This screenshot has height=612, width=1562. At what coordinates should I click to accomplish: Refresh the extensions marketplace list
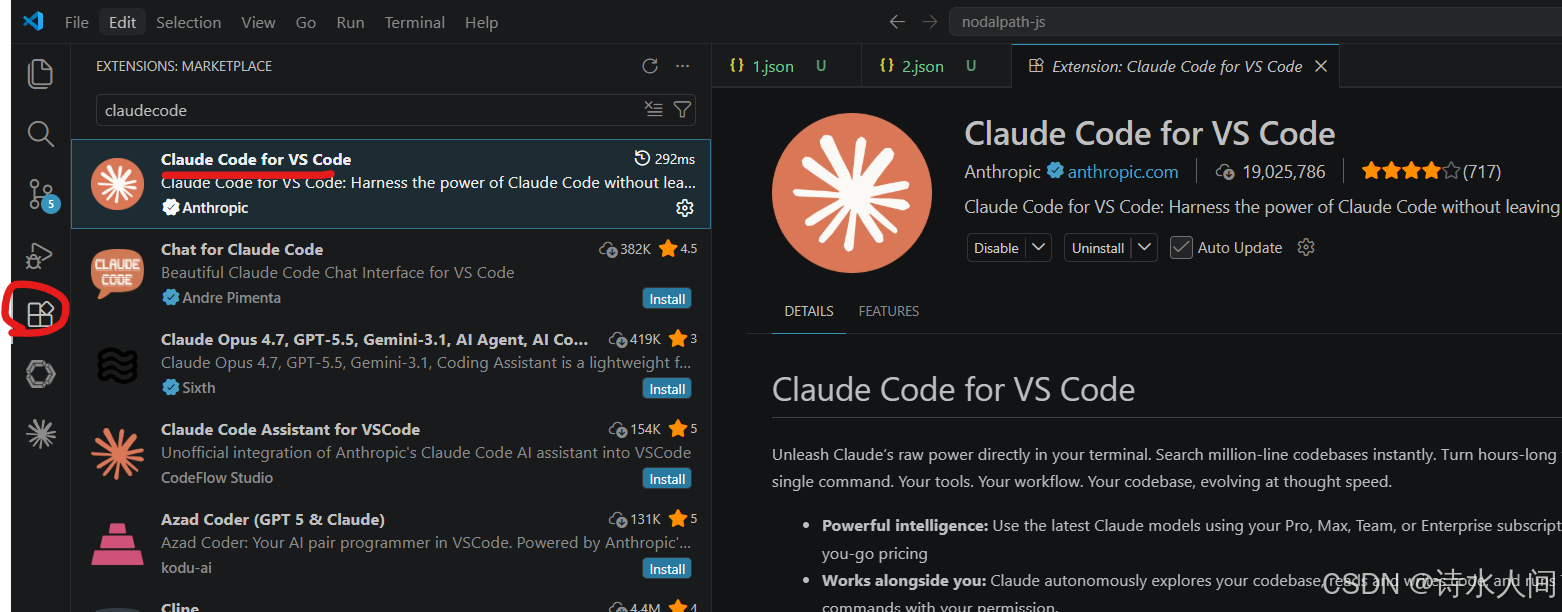pyautogui.click(x=650, y=66)
